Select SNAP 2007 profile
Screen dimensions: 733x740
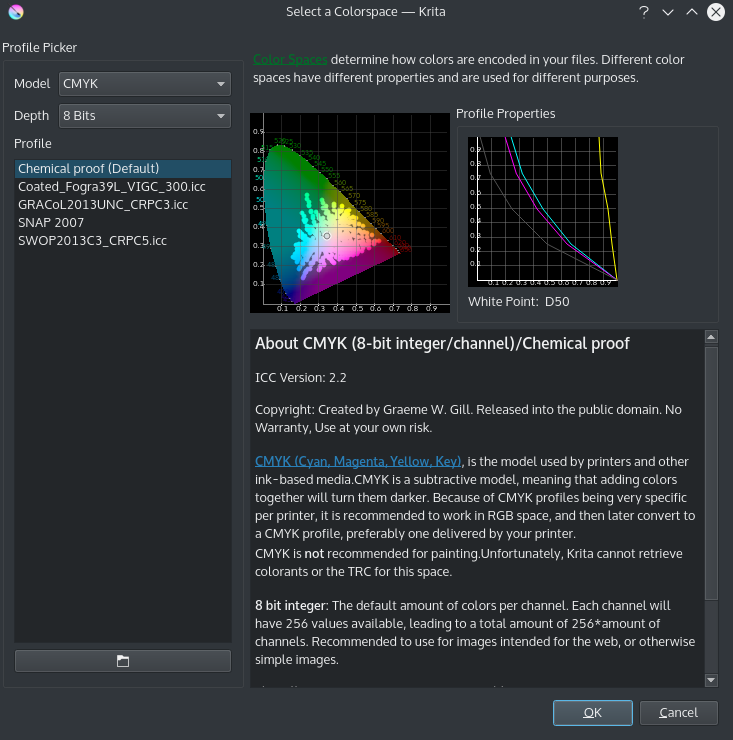[x=123, y=222]
